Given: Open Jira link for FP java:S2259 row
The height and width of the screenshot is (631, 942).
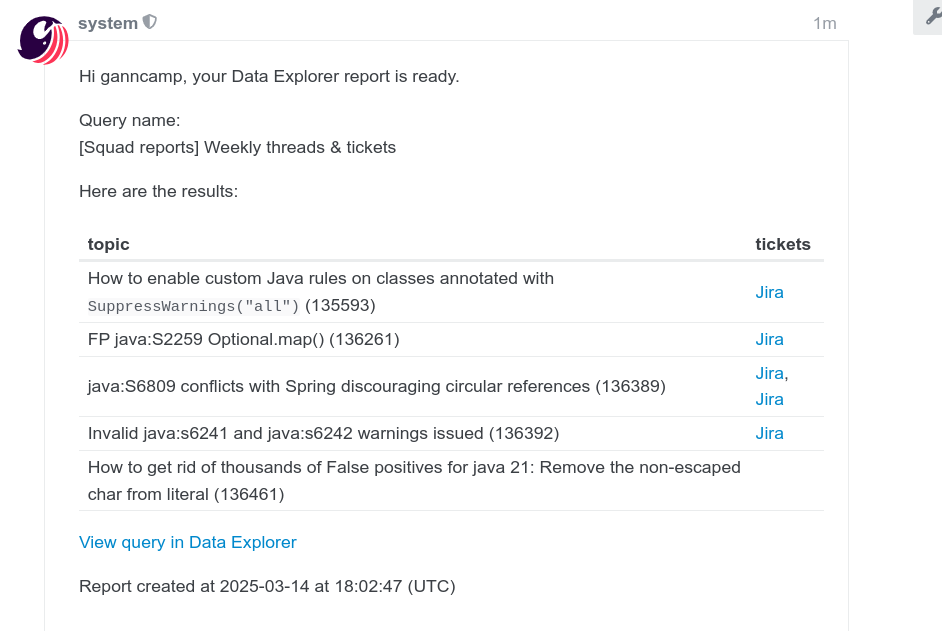Looking at the screenshot, I should click(769, 340).
